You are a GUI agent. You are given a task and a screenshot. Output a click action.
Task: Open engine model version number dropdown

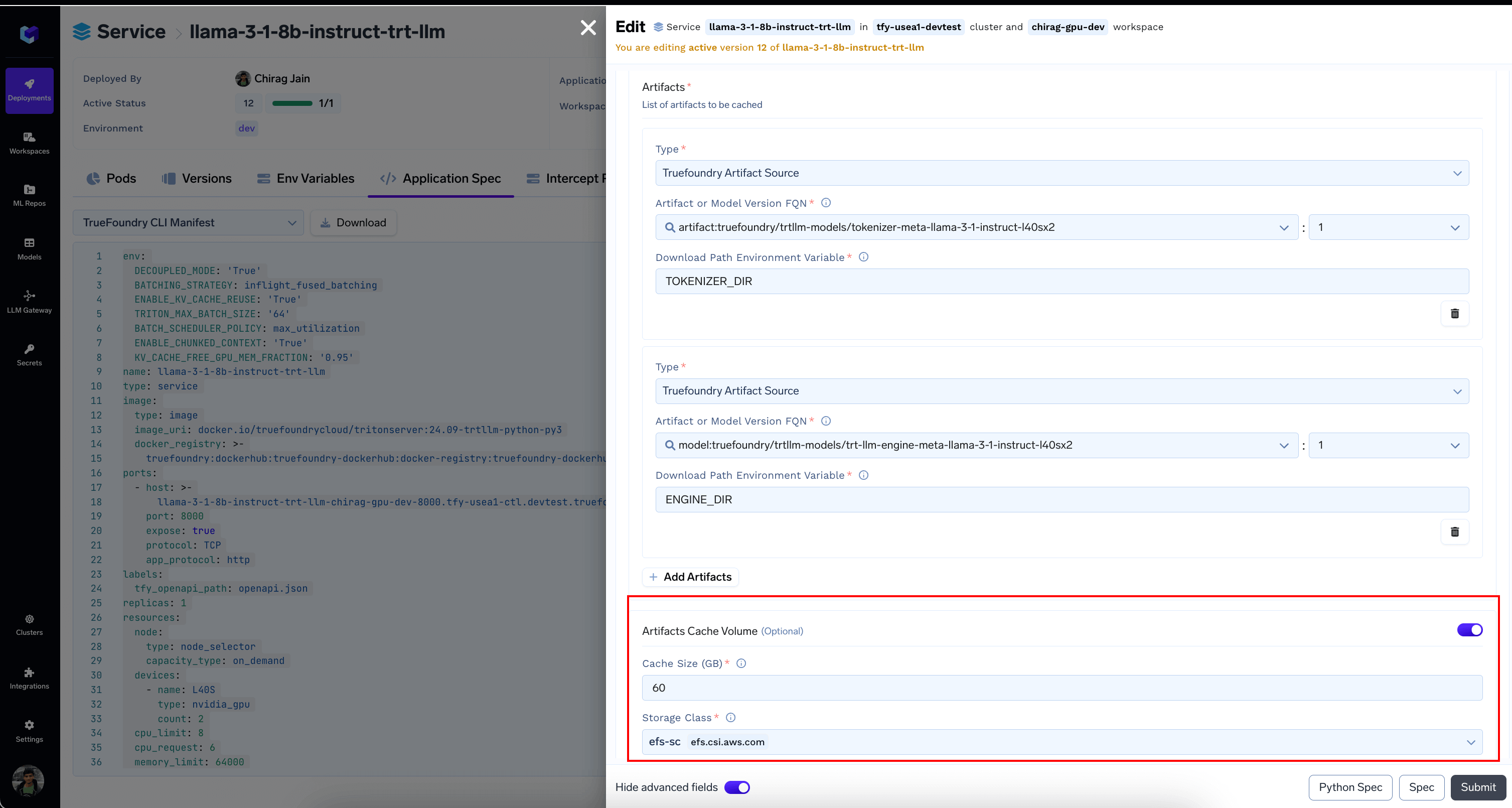click(x=1388, y=446)
